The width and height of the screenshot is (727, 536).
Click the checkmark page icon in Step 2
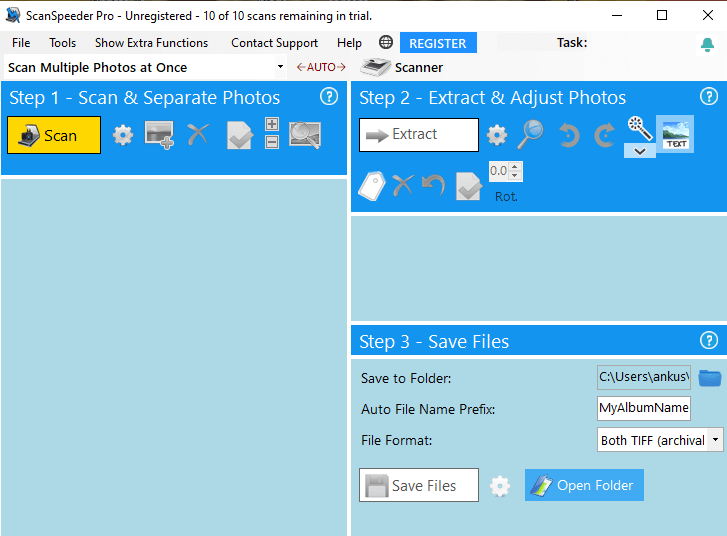(x=469, y=186)
